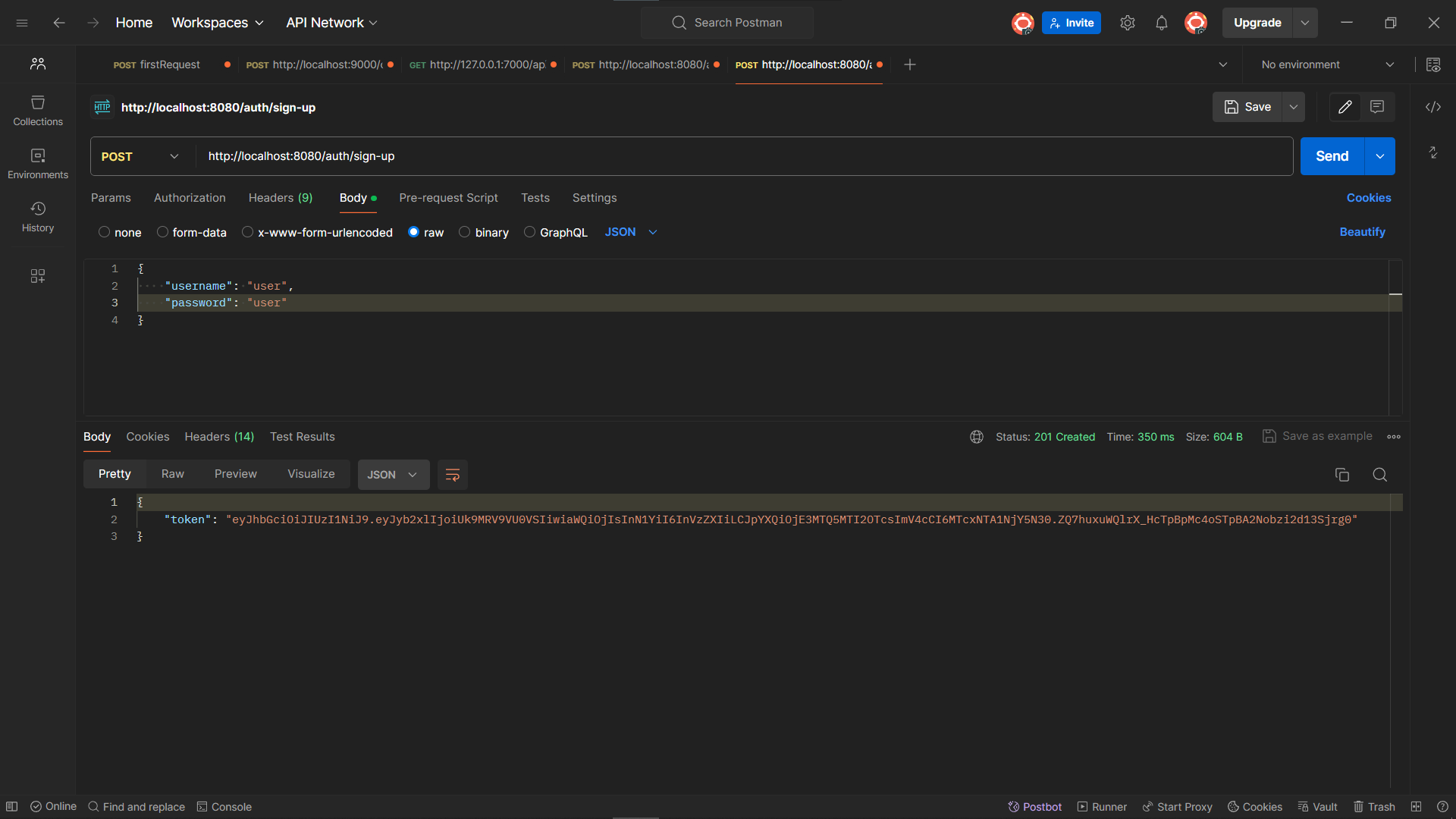
Task: Focus the Search Postman box
Action: coord(727,23)
